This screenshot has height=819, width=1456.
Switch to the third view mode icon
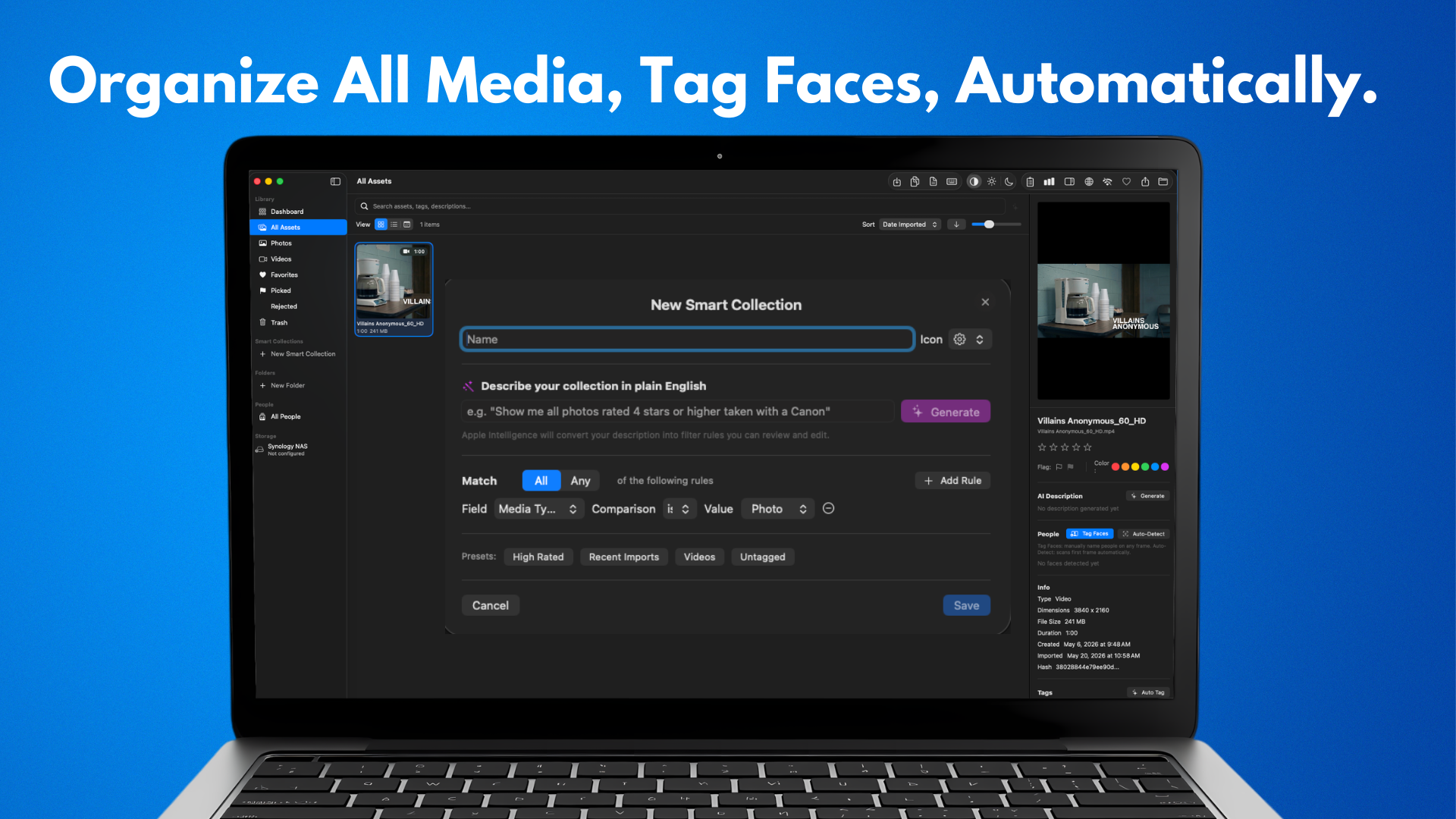pos(406,224)
